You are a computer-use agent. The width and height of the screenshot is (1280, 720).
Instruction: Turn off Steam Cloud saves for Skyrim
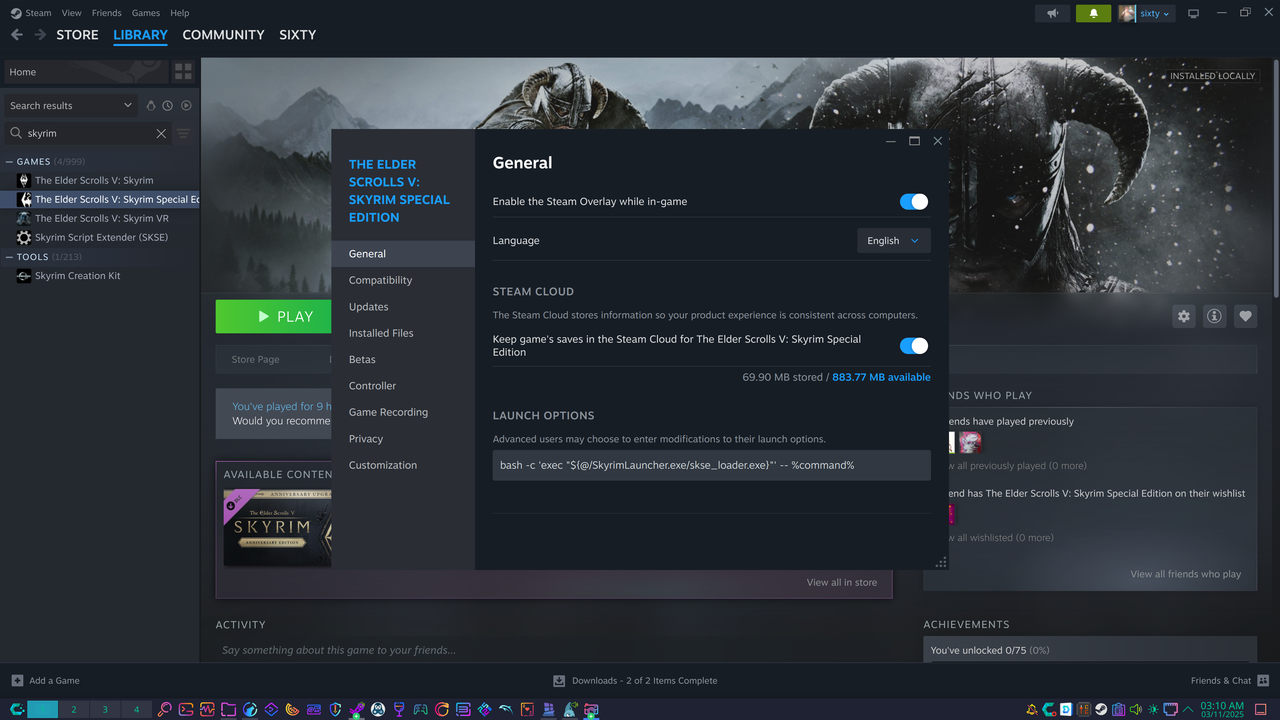tap(913, 345)
